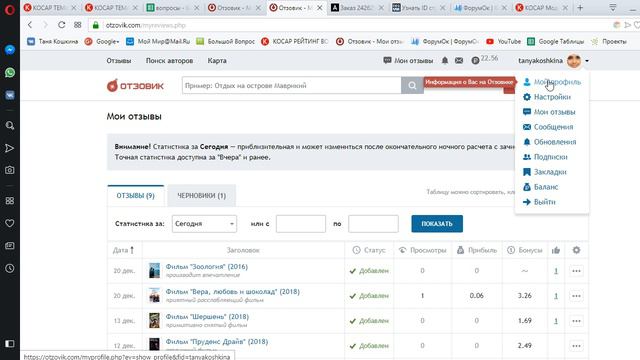Sort table by "Дата" column header
This screenshot has width=640, height=360.
click(123, 250)
